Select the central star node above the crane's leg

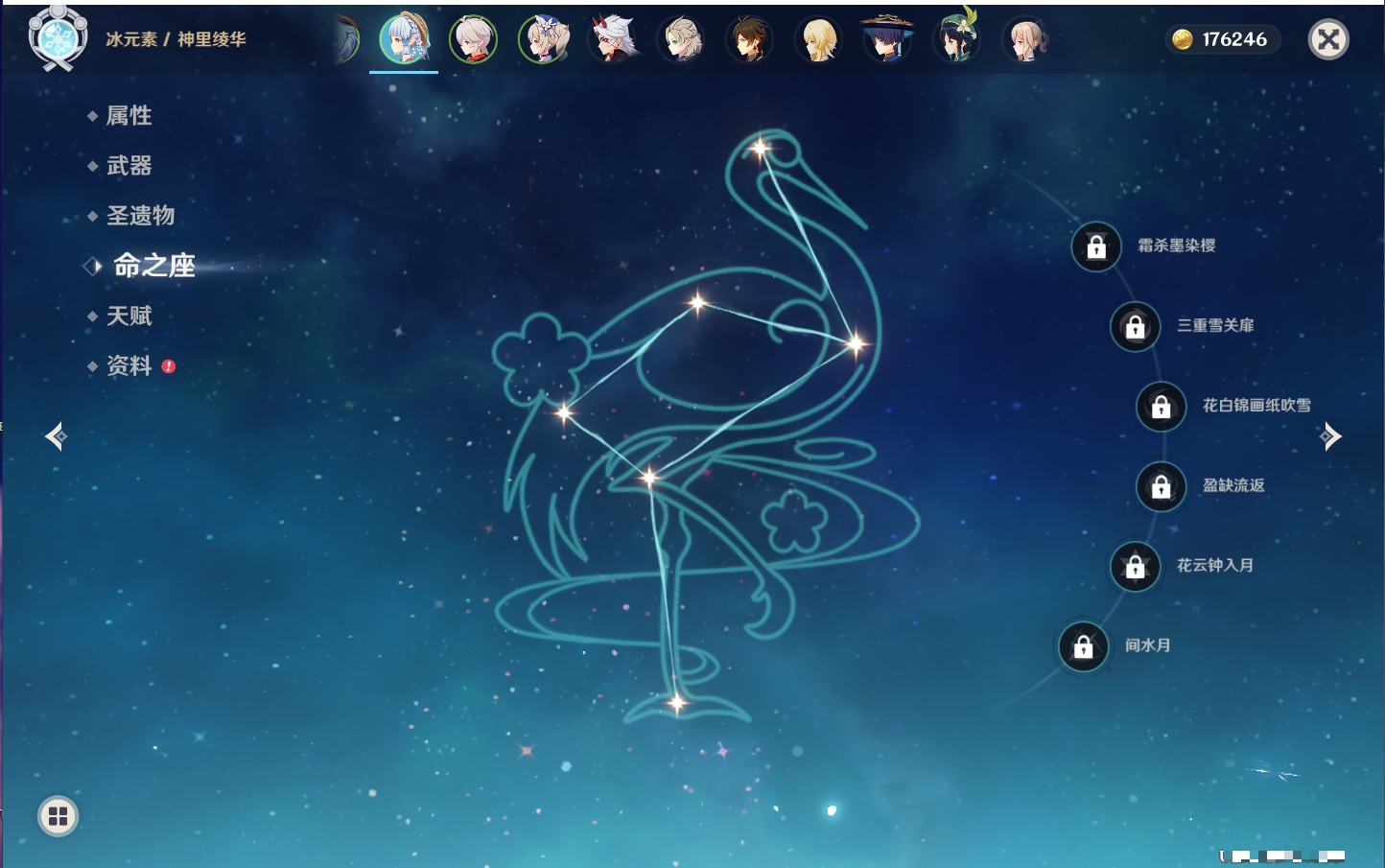649,477
